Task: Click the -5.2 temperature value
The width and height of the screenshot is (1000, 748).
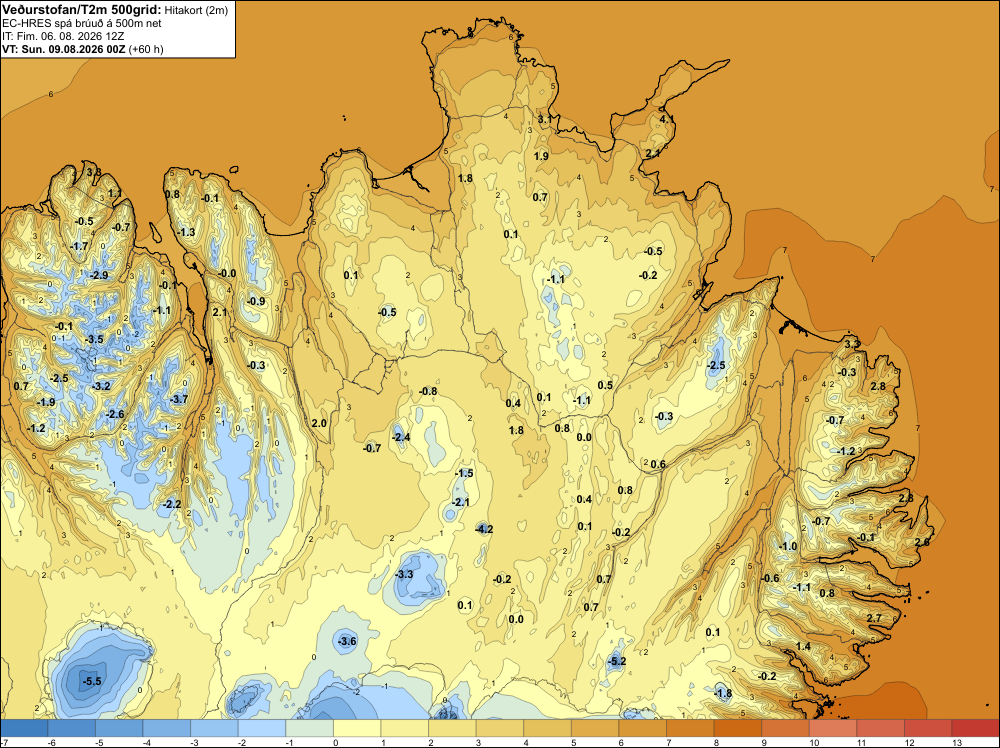Action: click(x=617, y=661)
